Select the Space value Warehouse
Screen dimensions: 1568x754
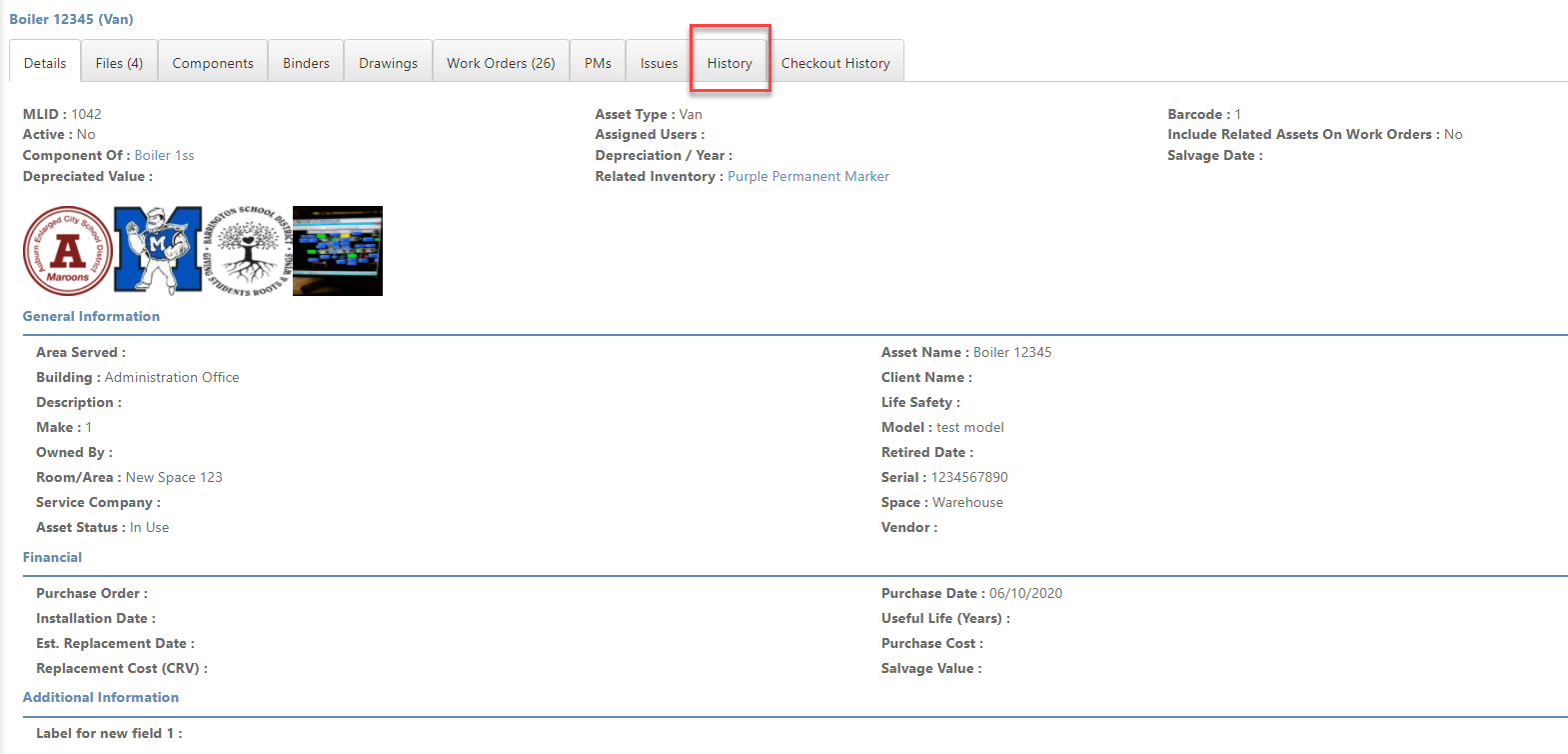pos(967,502)
